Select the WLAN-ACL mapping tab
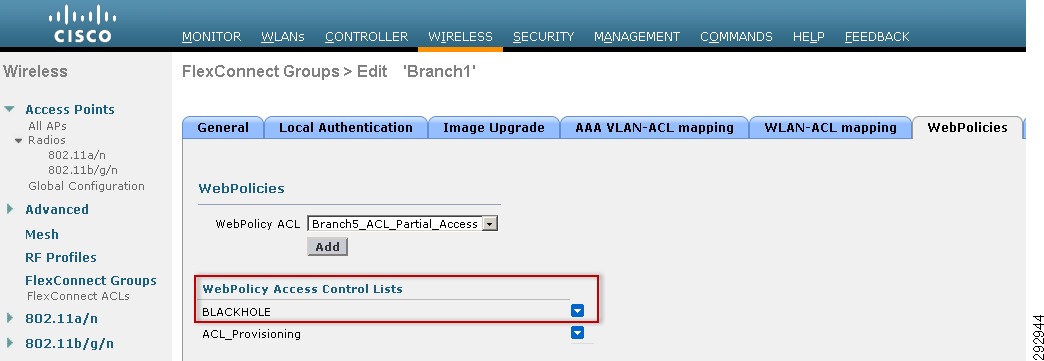The image size is (1044, 361). coord(830,128)
